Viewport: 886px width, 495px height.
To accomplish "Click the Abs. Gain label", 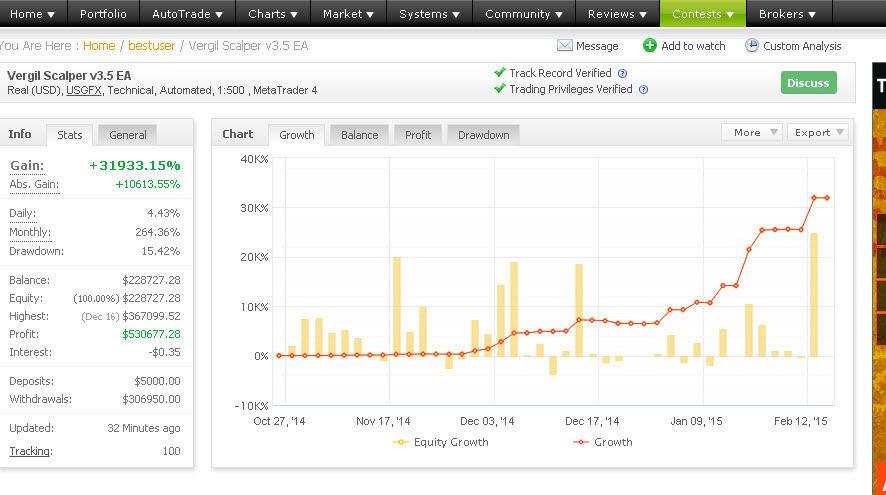I will coord(34,184).
